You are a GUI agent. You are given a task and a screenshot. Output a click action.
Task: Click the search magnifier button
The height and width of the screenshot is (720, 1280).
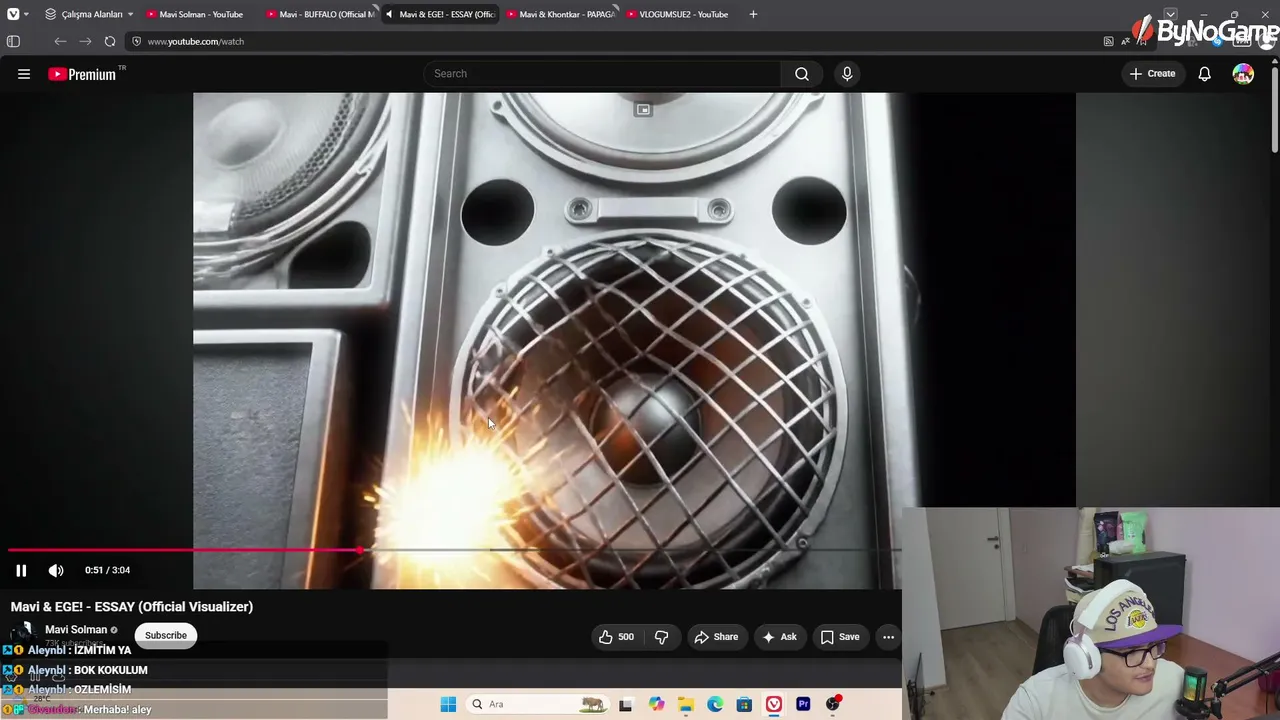point(802,74)
